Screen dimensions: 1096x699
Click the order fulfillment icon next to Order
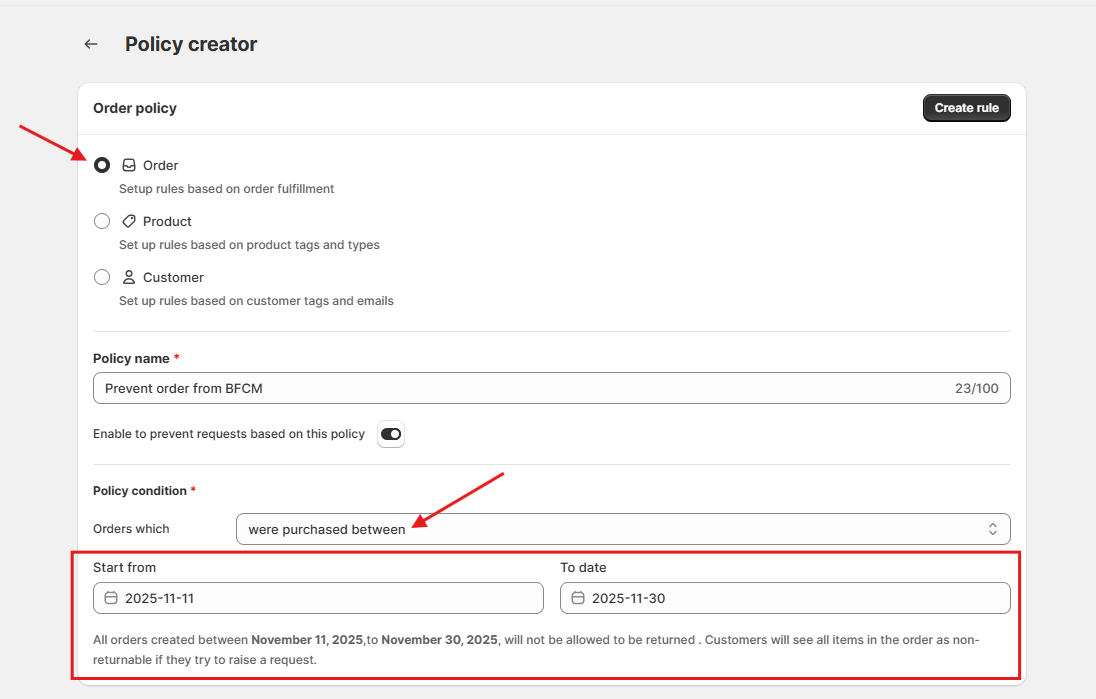click(129, 165)
